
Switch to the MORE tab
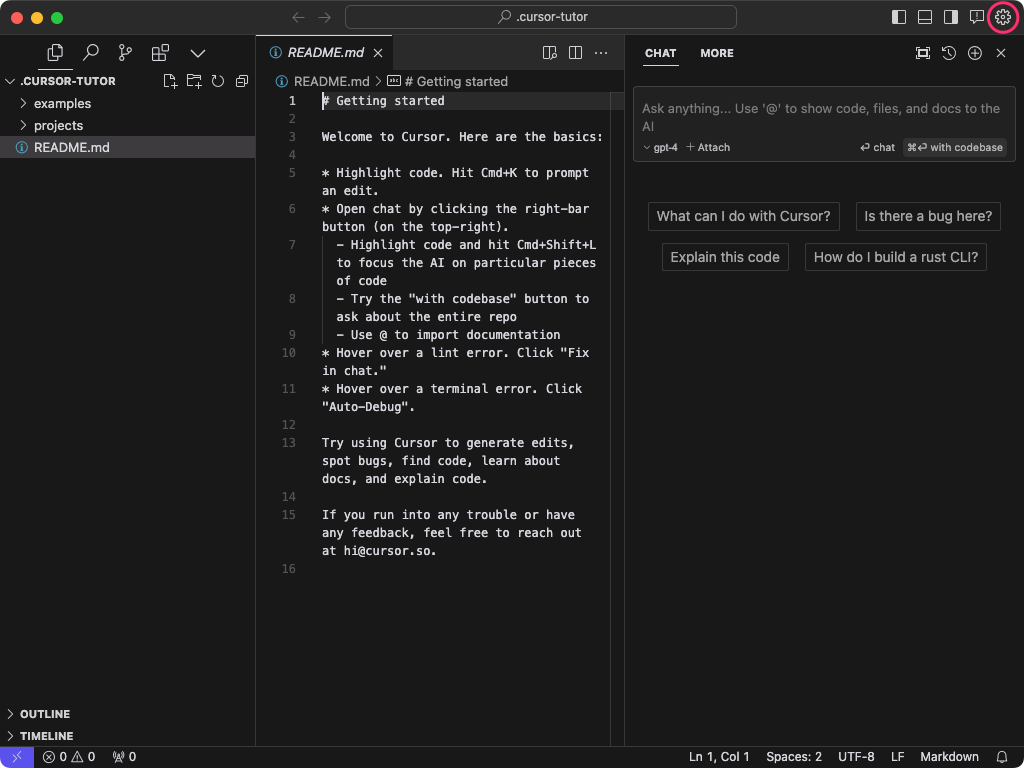pyautogui.click(x=716, y=54)
